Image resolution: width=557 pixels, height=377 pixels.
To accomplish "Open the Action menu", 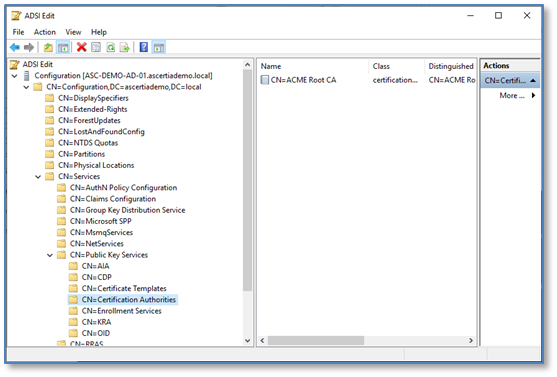I will [45, 32].
